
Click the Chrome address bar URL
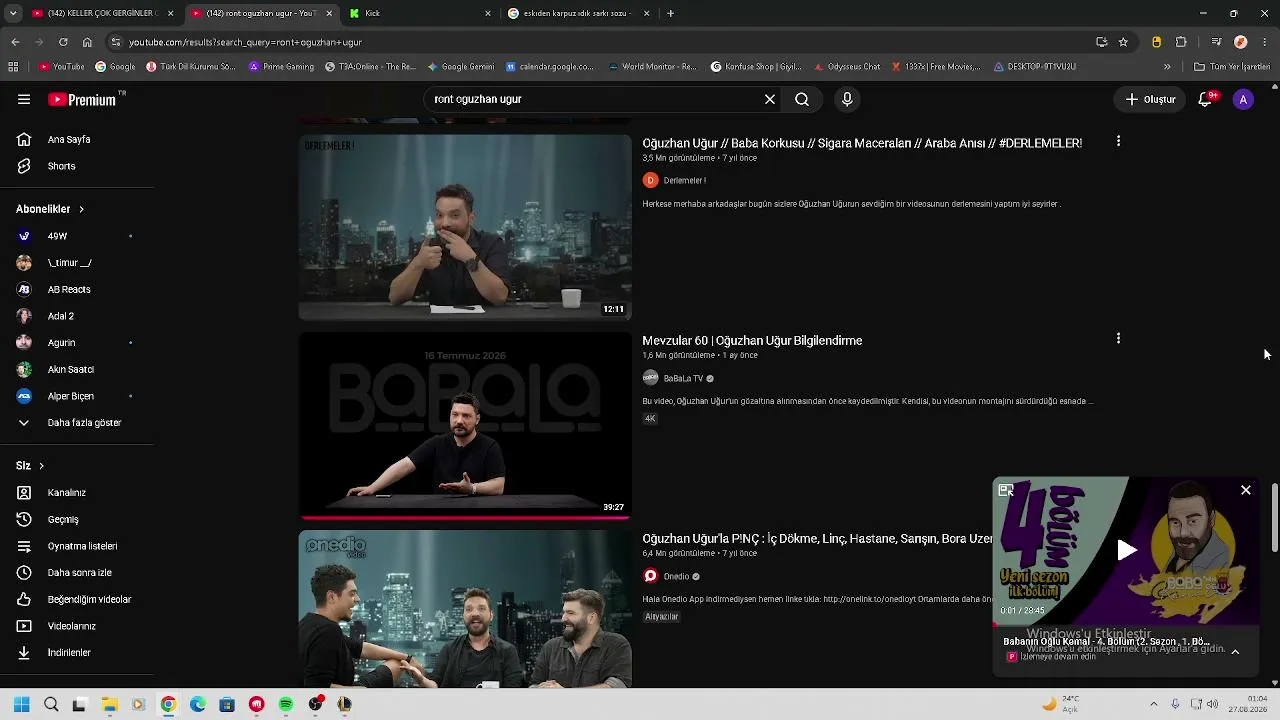point(245,42)
